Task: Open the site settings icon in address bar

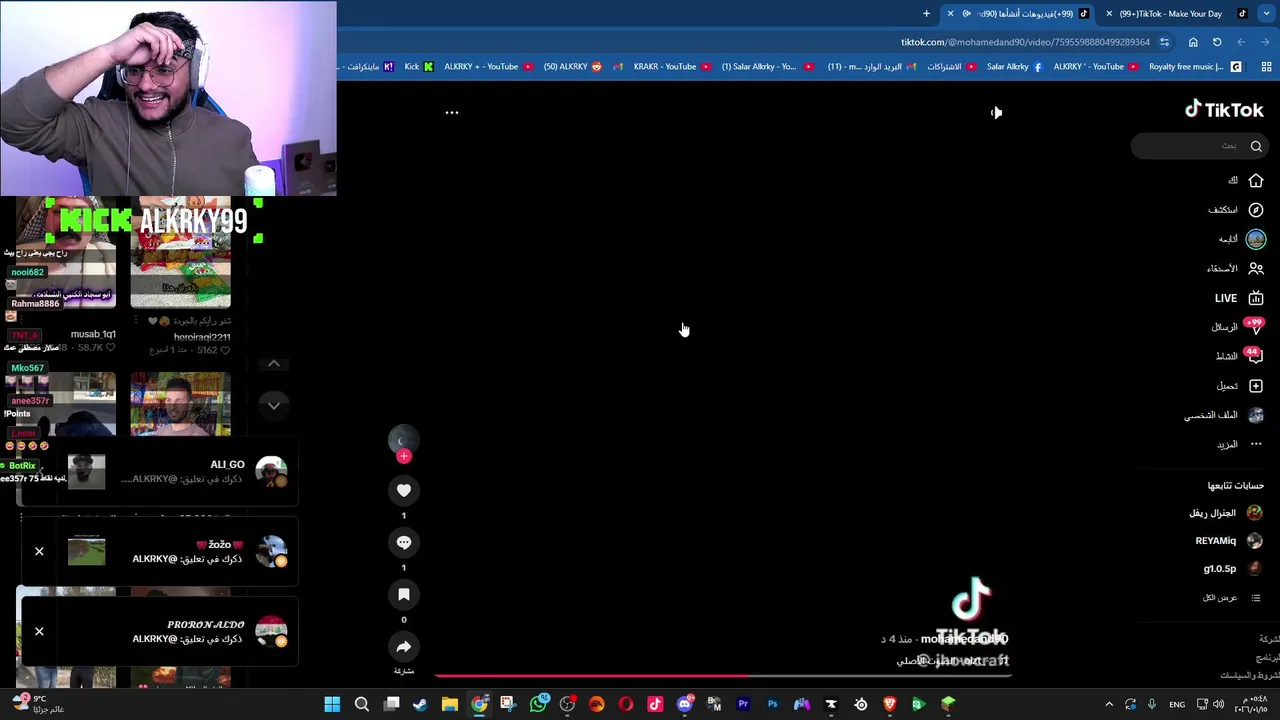Action: tap(1164, 42)
